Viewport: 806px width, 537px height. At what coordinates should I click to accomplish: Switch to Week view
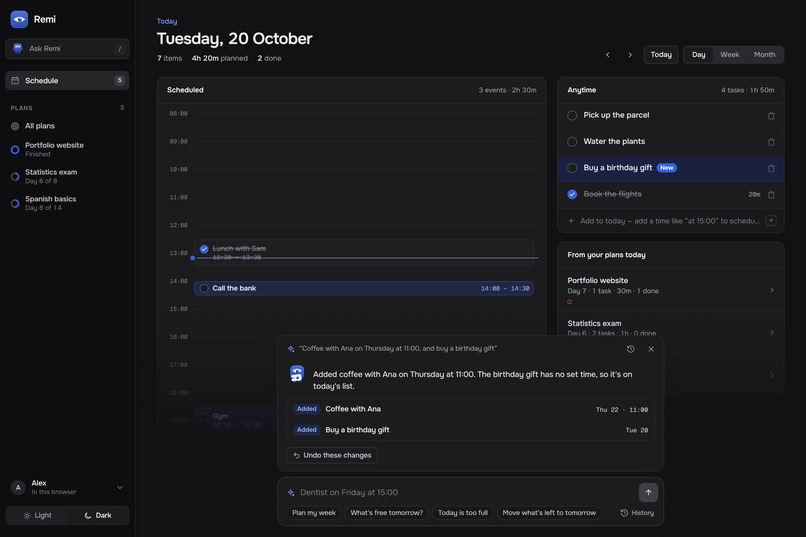point(729,54)
